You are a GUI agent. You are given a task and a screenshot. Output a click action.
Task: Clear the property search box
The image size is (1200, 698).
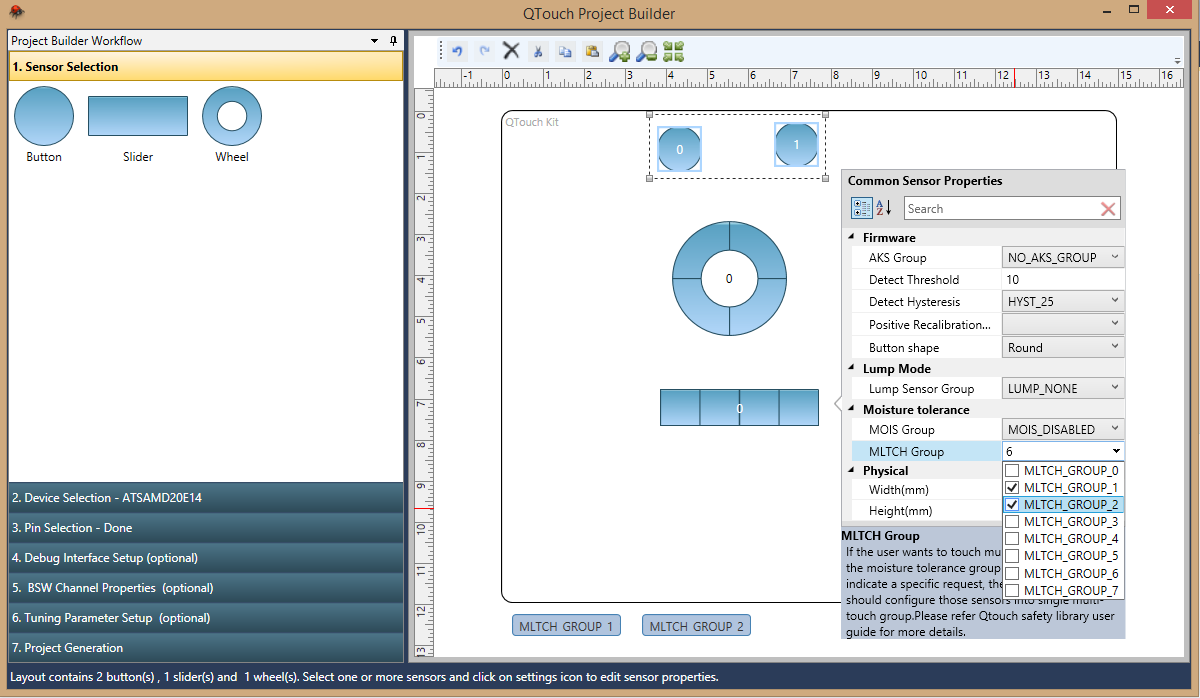tap(1108, 209)
